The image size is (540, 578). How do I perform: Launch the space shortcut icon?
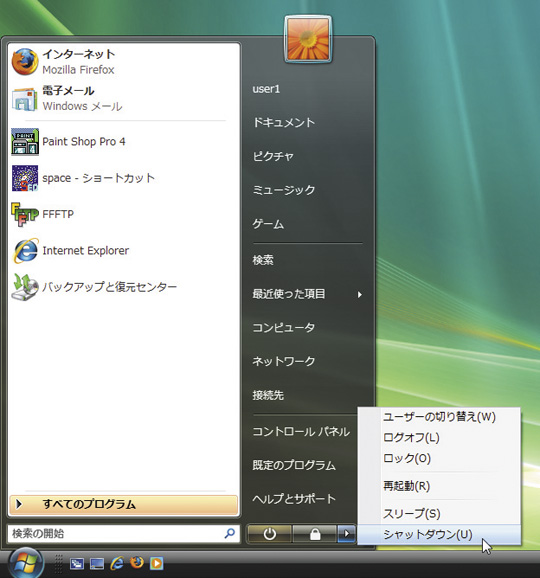click(x=24, y=178)
